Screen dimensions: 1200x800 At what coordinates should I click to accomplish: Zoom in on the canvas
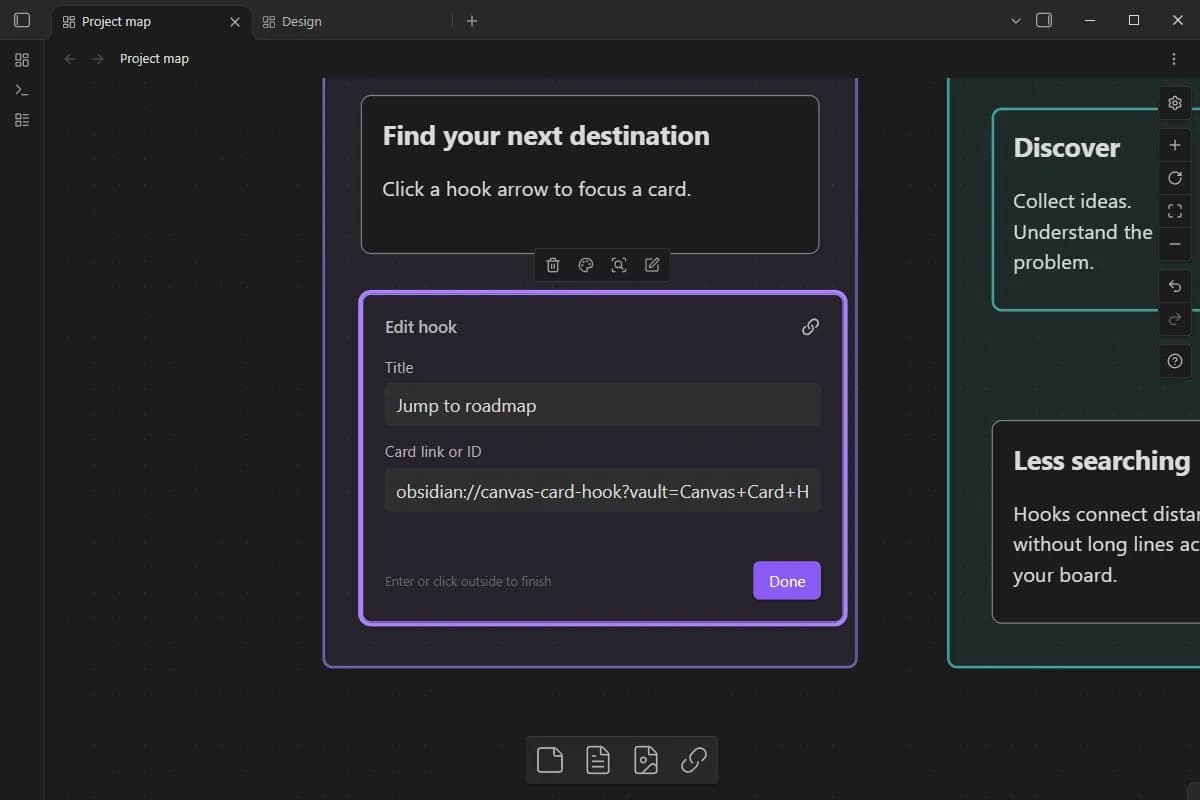coord(1175,146)
